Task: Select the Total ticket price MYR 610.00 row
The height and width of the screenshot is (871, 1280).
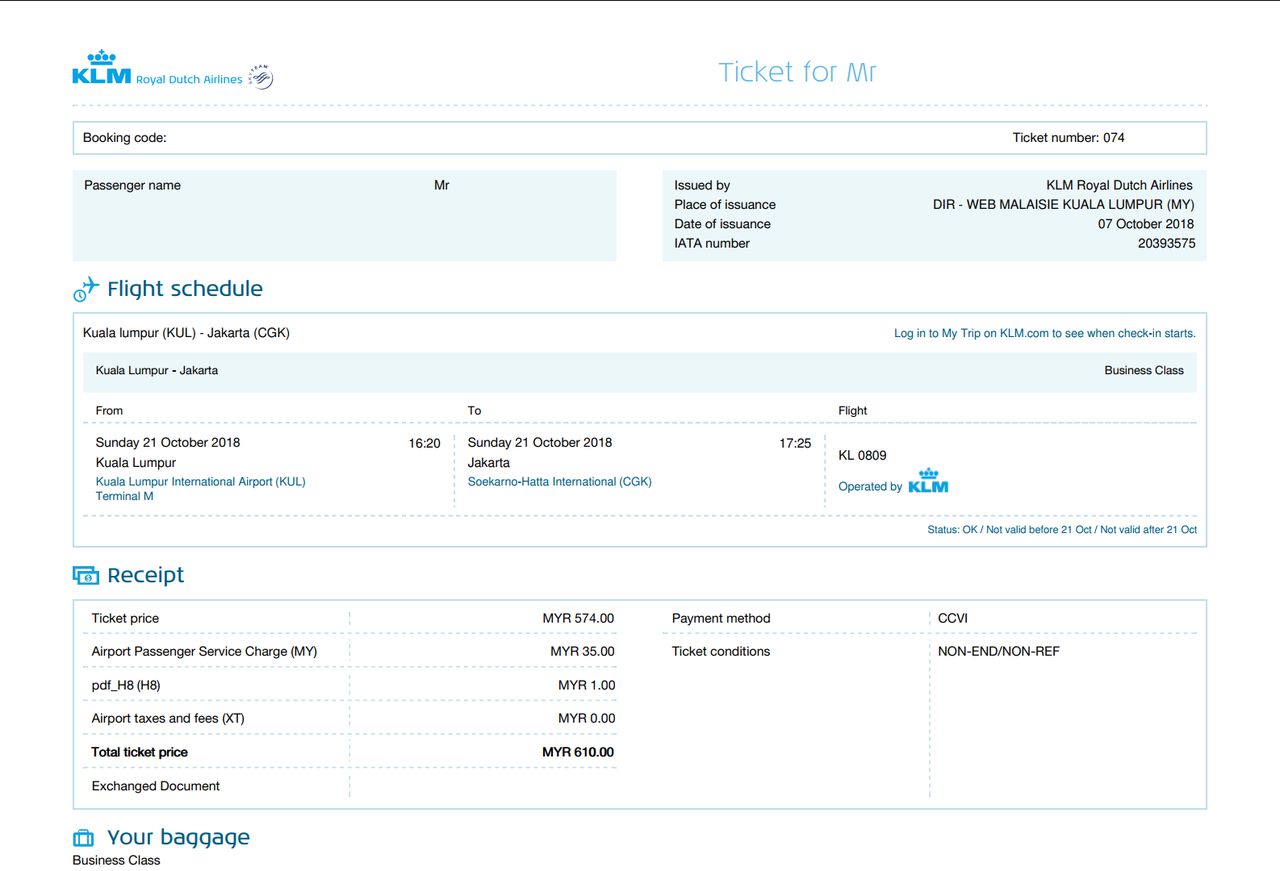Action: 343,751
